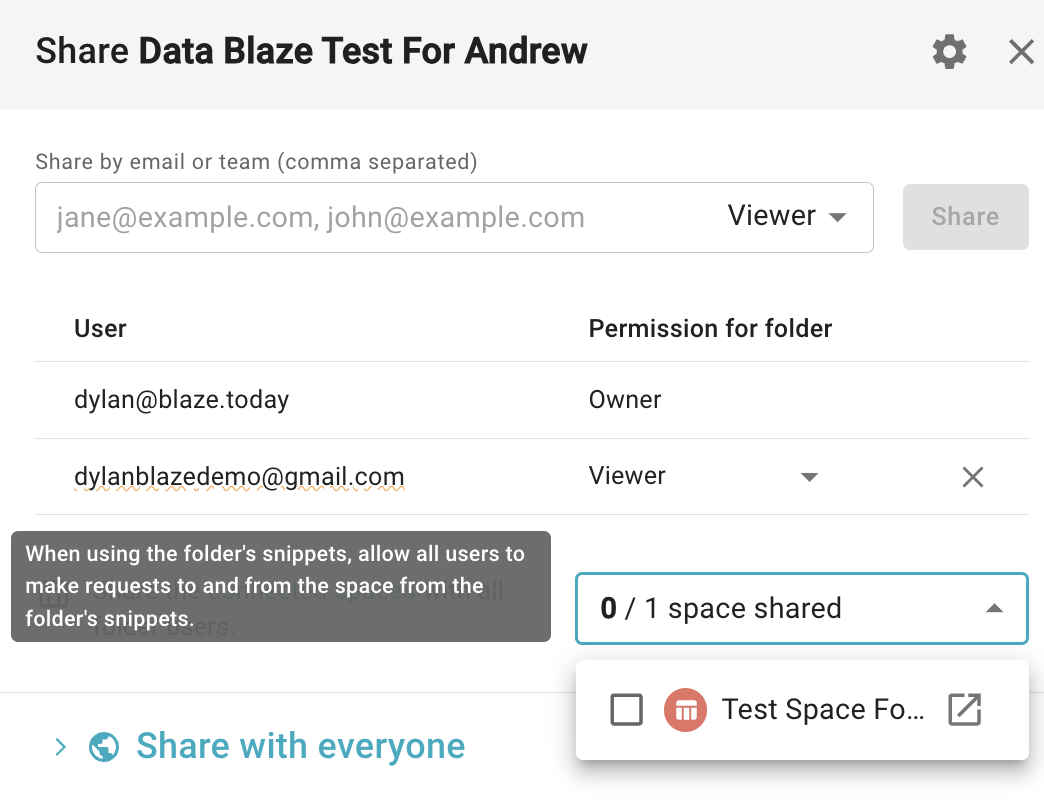1044x808 pixels.
Task: Click the Permission for folder column header
Action: coord(710,329)
